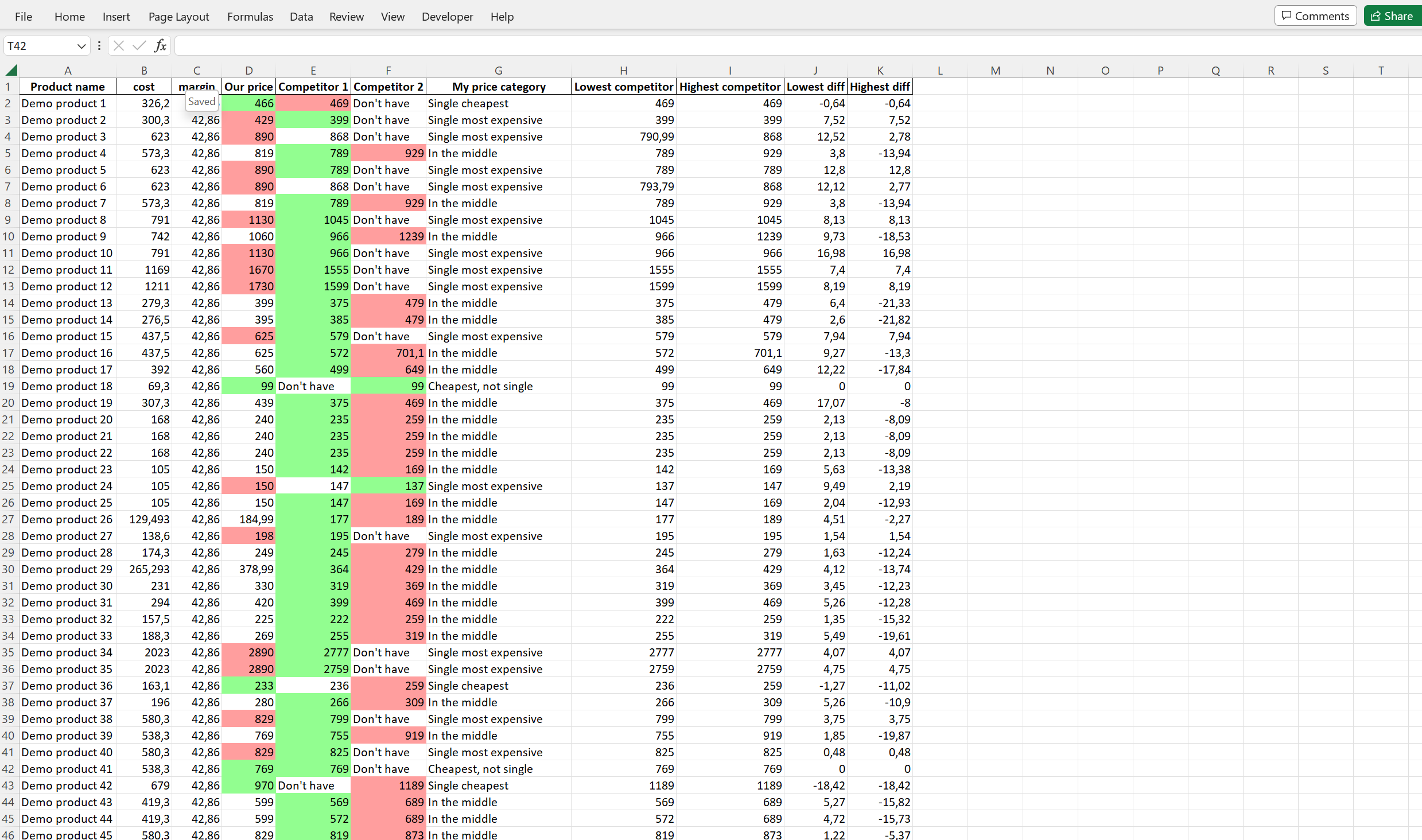Click the 'Demo product 41' cell
The width and height of the screenshot is (1422, 840).
[x=68, y=769]
